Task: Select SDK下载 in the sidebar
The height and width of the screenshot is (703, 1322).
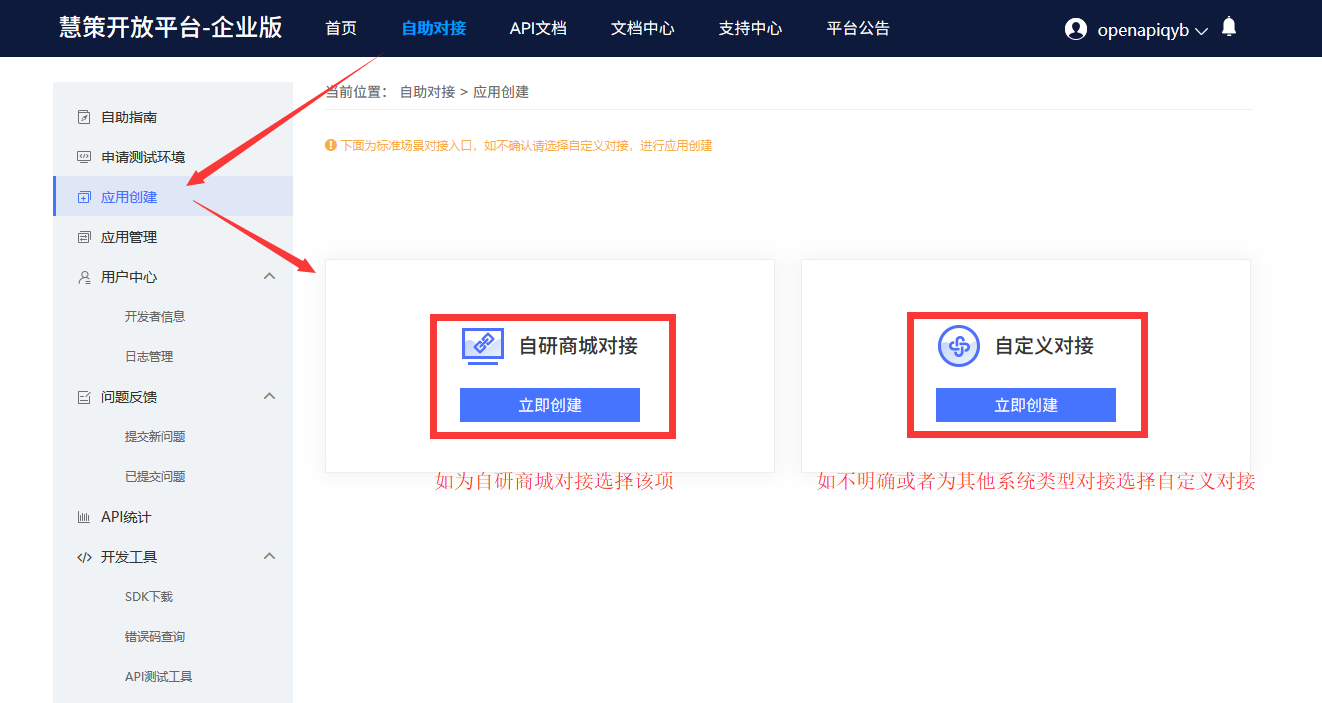Action: coord(149,596)
